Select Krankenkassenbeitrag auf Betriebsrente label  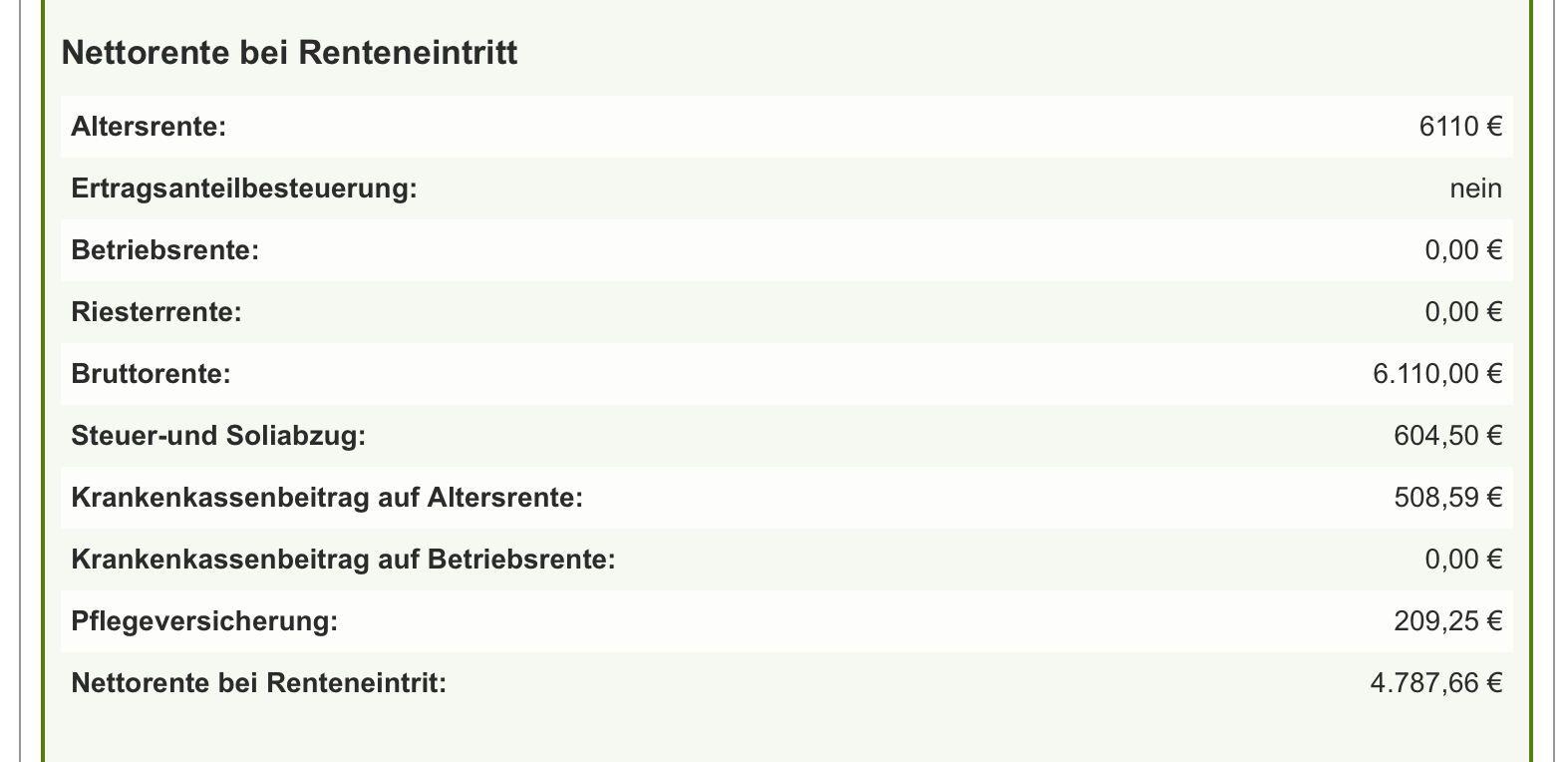(344, 560)
